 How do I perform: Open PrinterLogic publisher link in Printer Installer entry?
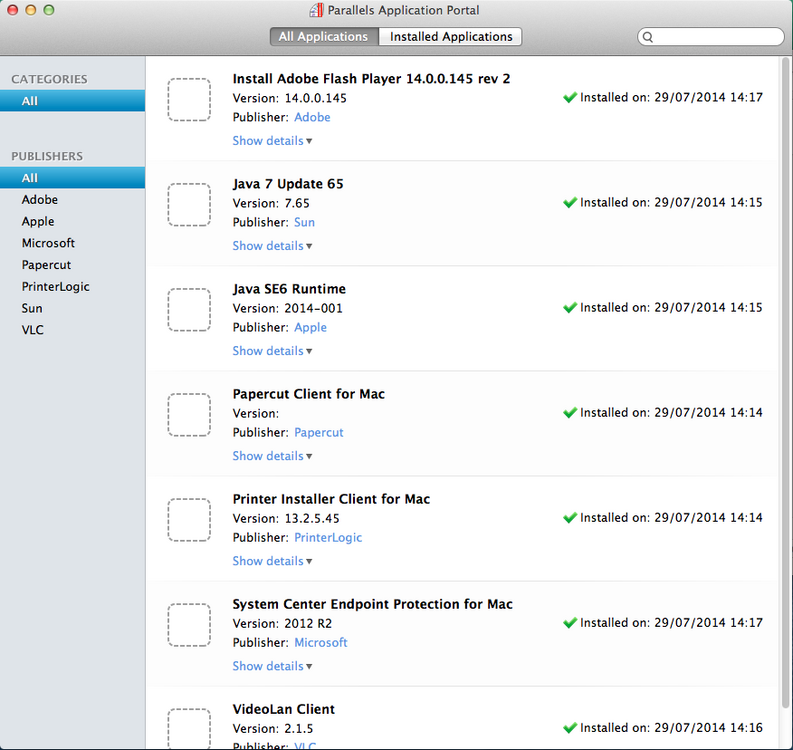pyautogui.click(x=328, y=538)
